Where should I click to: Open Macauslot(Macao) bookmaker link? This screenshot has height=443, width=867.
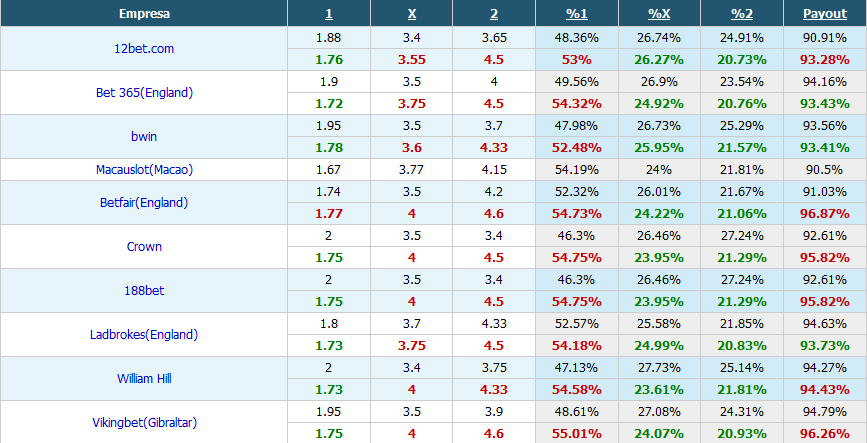point(144,170)
